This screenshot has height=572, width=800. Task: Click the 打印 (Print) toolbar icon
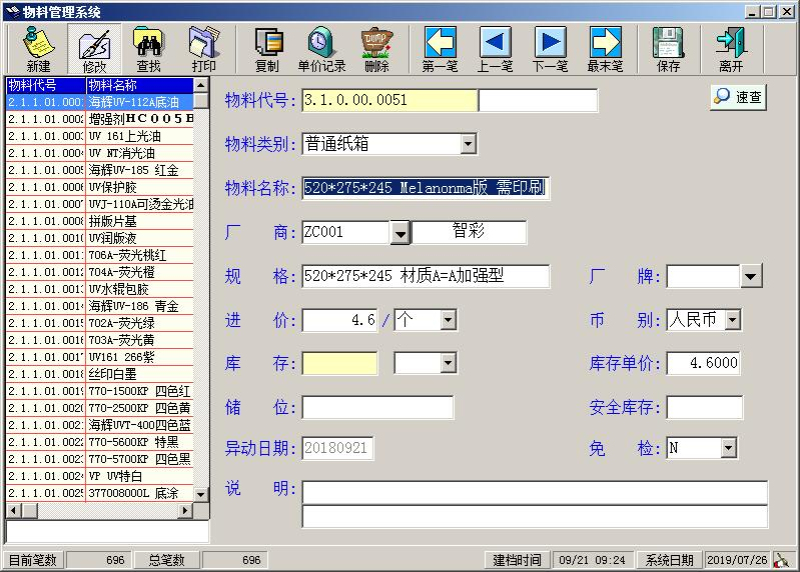204,48
